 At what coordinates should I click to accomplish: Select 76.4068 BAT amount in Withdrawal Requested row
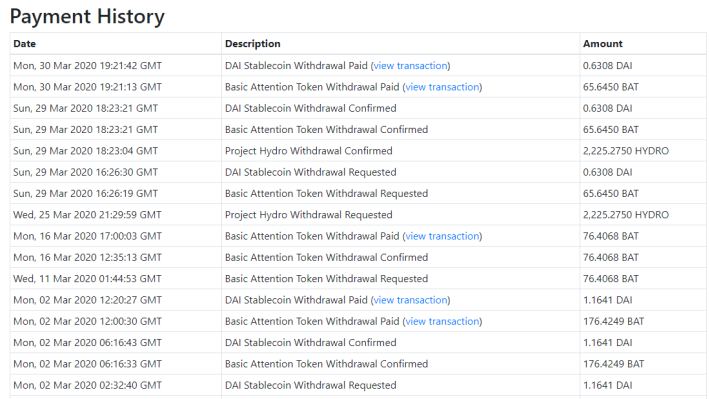(611, 279)
